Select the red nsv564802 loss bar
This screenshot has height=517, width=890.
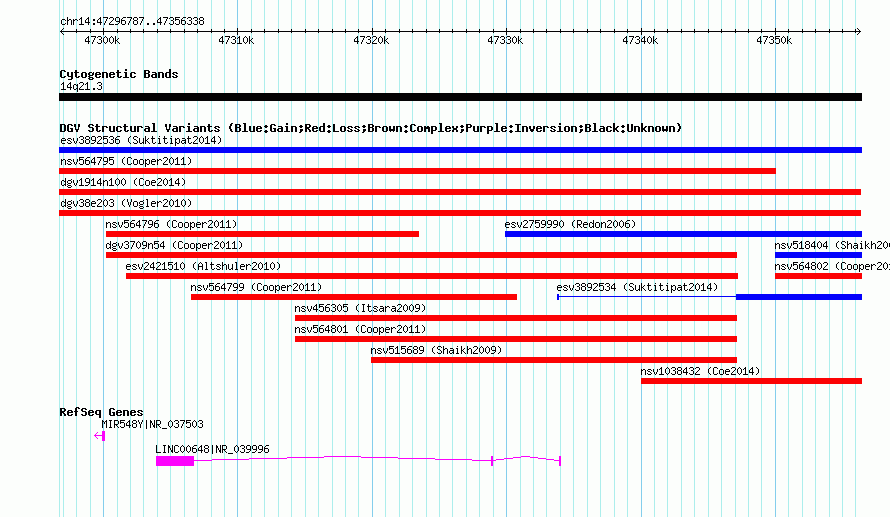(x=818, y=276)
